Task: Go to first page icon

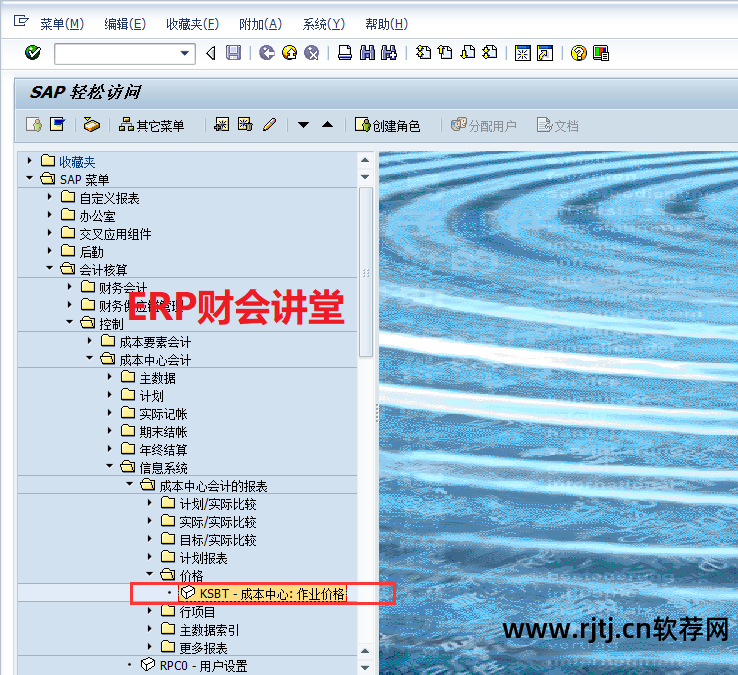Action: (x=423, y=53)
